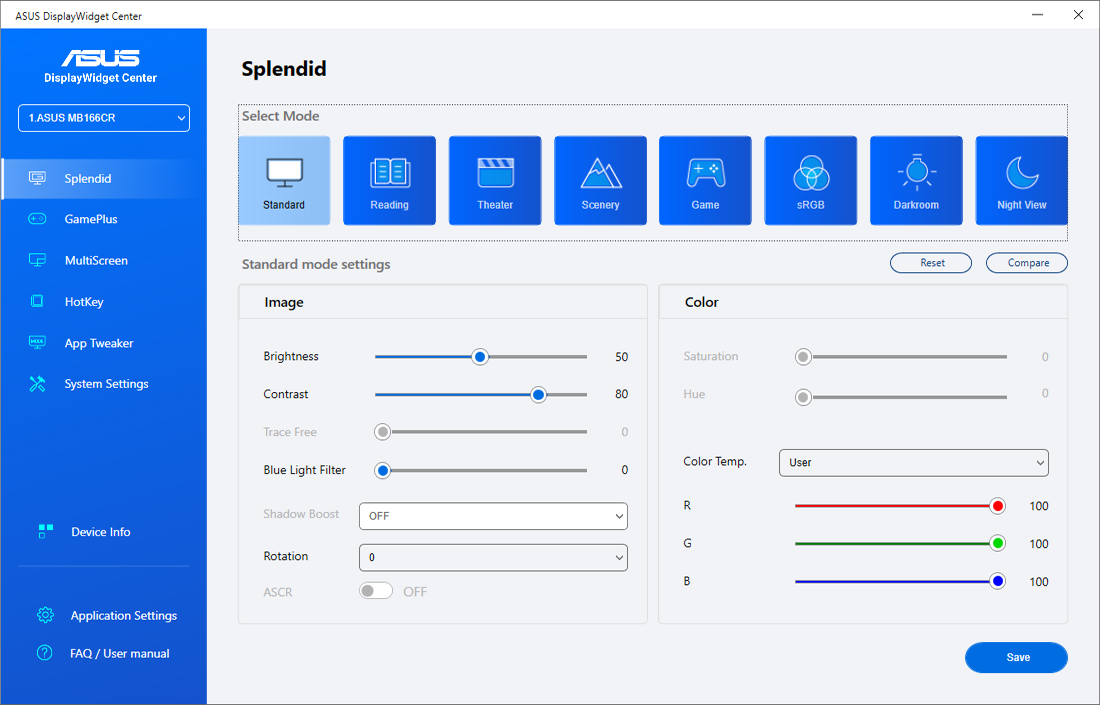1100x705 pixels.
Task: Select the sRGB mode tile
Action: 810,180
